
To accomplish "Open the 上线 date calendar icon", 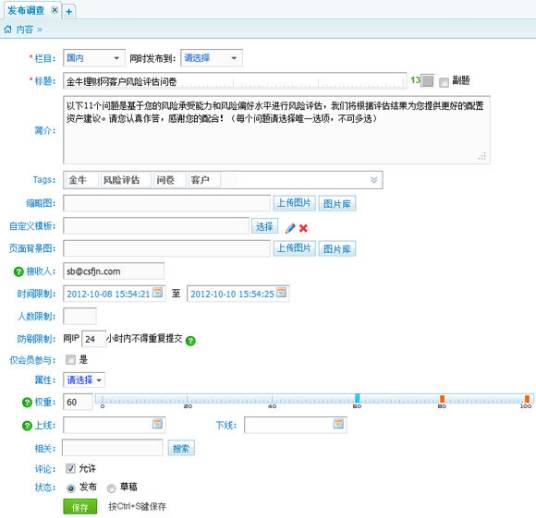I will (x=157, y=424).
